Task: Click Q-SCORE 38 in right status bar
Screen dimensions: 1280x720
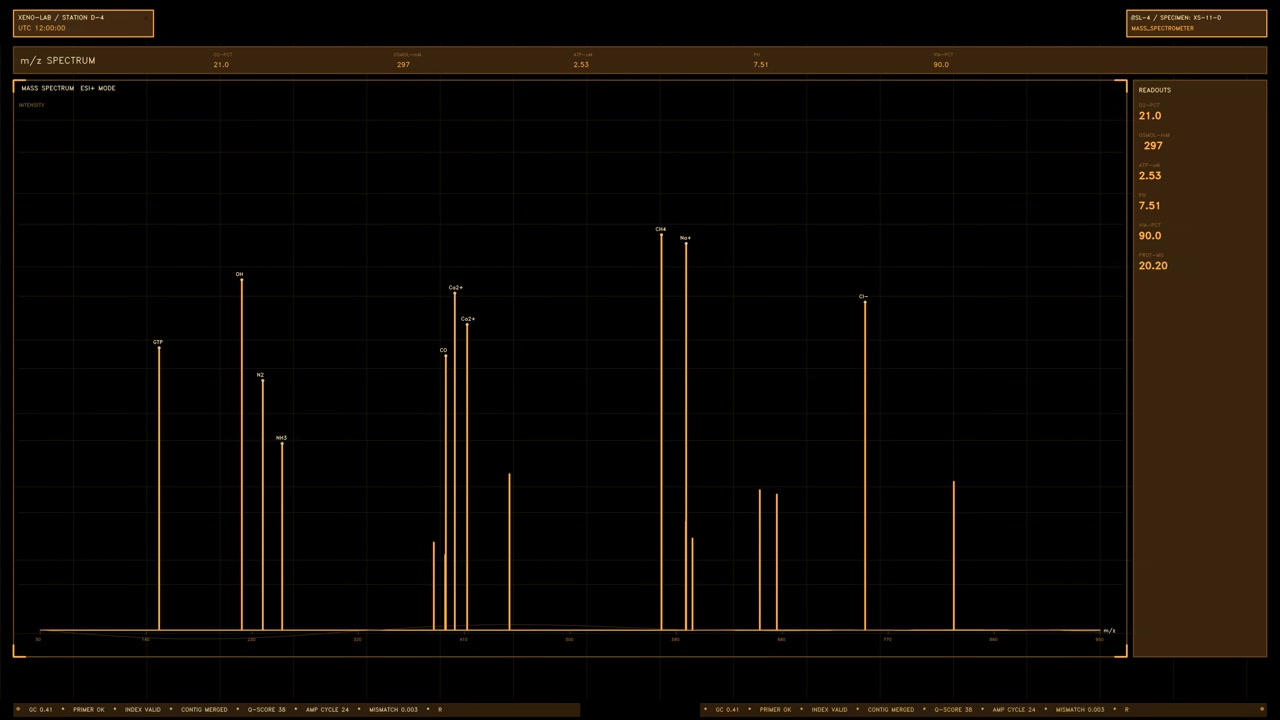Action: pyautogui.click(x=953, y=710)
